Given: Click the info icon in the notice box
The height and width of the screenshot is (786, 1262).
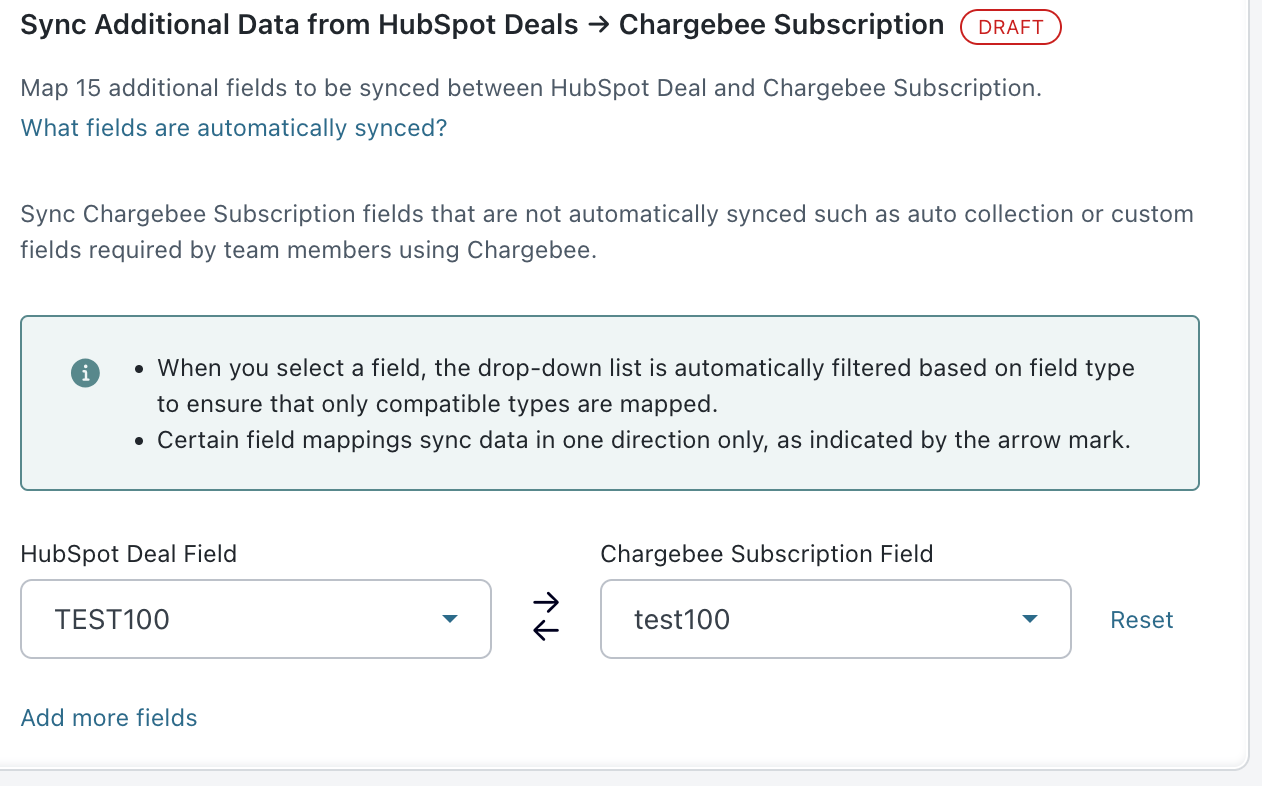Looking at the screenshot, I should 86,373.
